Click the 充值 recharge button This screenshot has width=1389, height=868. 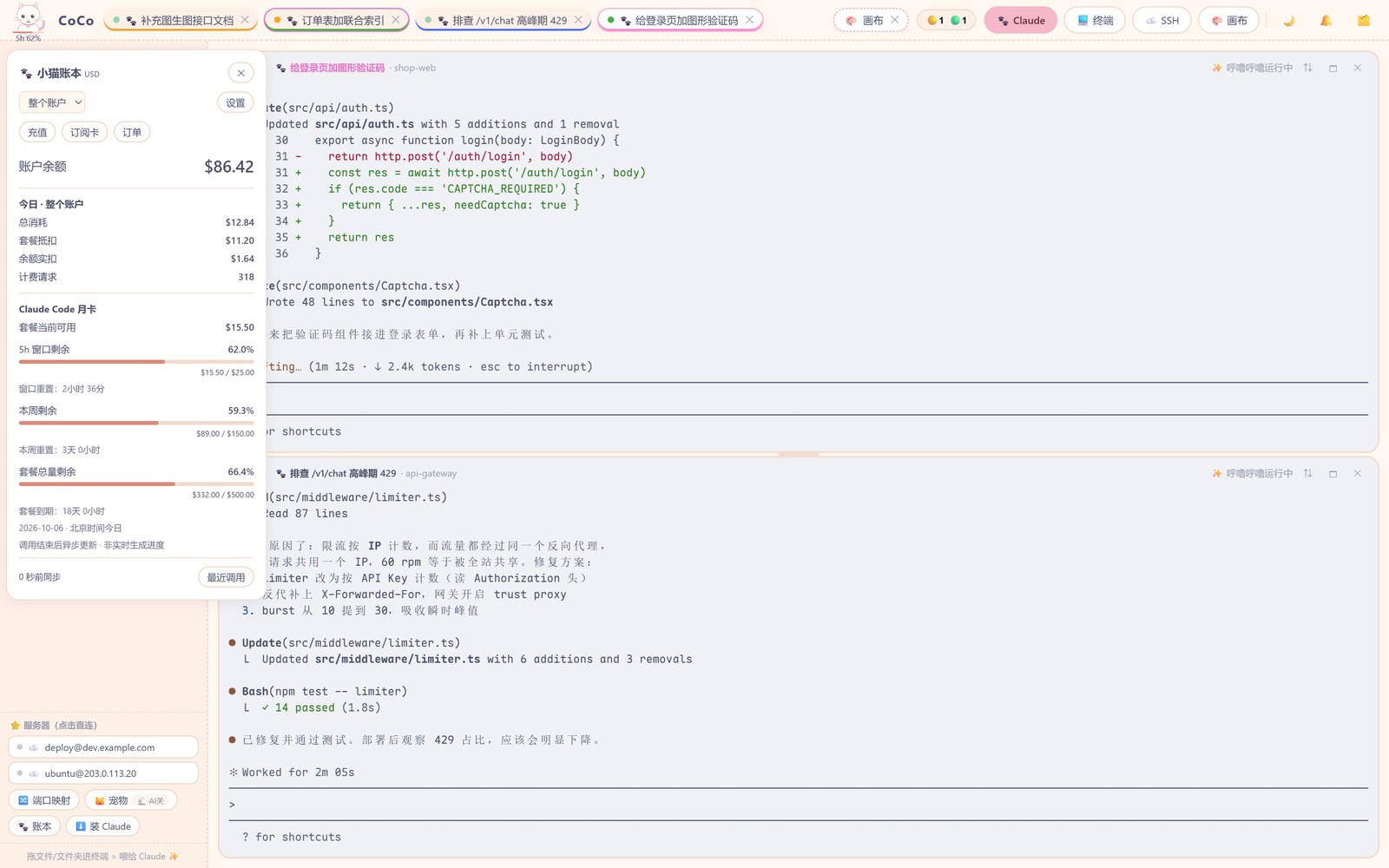pos(37,132)
